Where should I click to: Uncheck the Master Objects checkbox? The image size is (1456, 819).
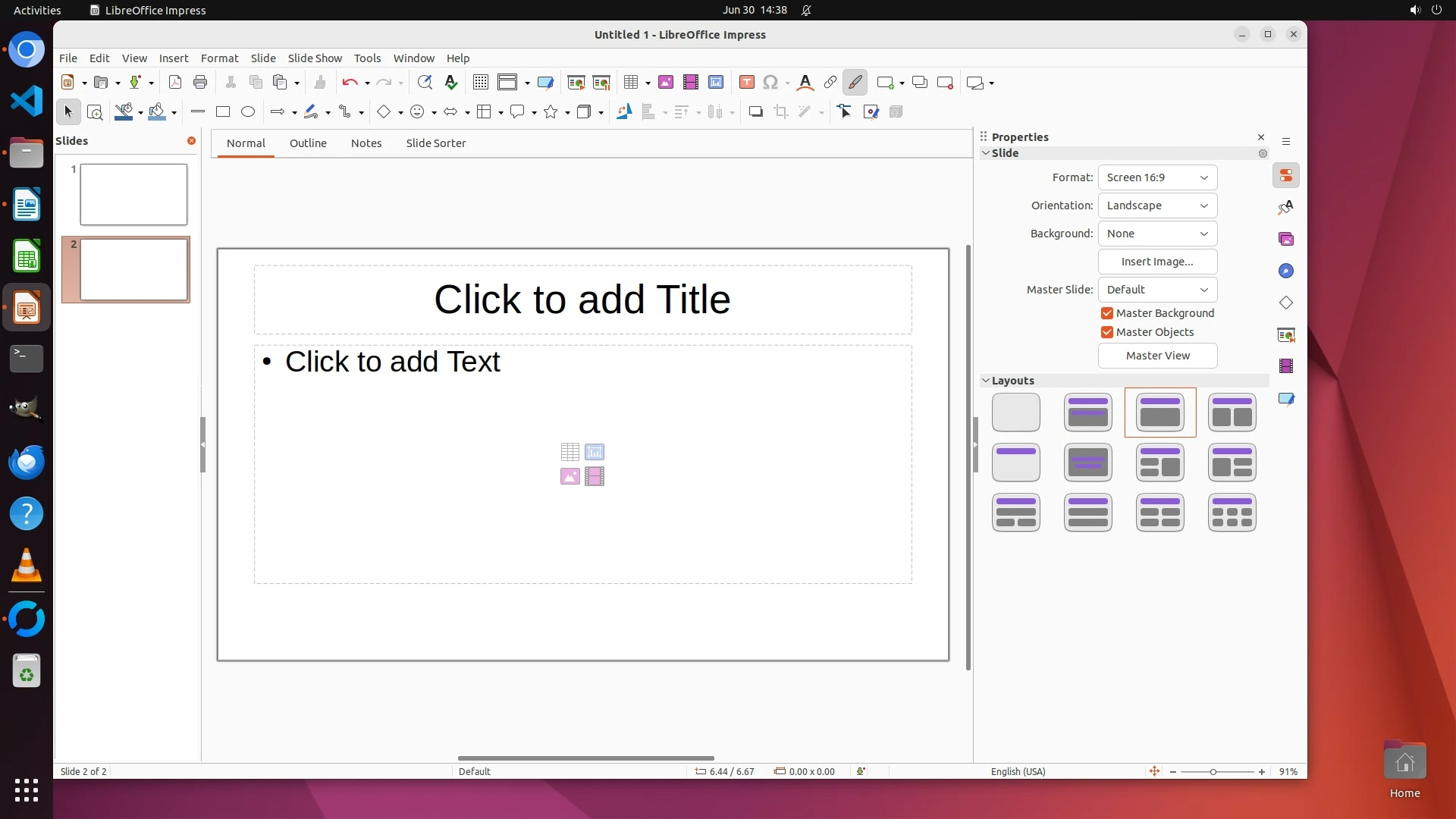1107,332
